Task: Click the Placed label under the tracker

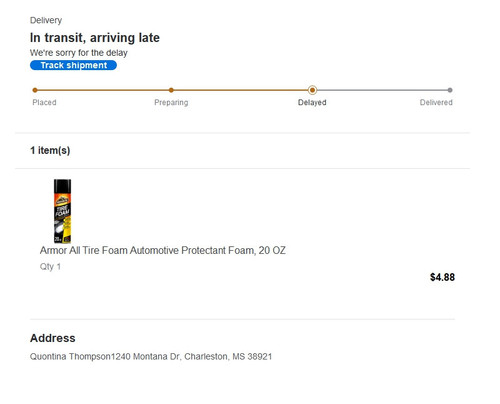Action: point(44,102)
